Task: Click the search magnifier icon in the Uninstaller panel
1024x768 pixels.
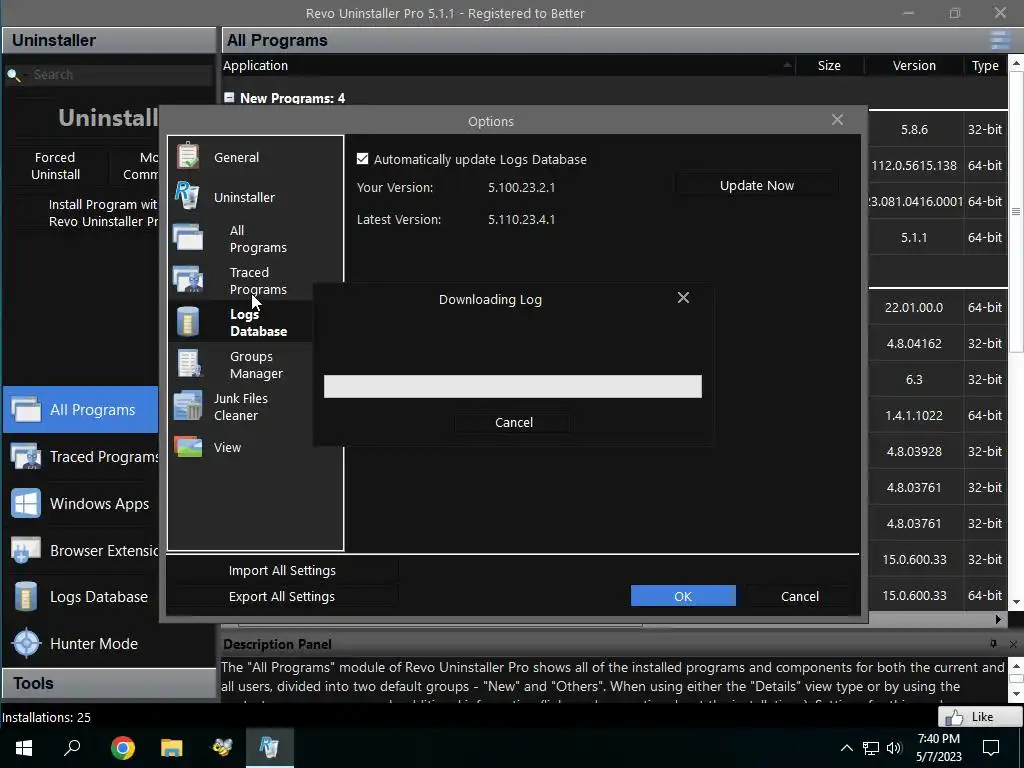Action: click(14, 75)
